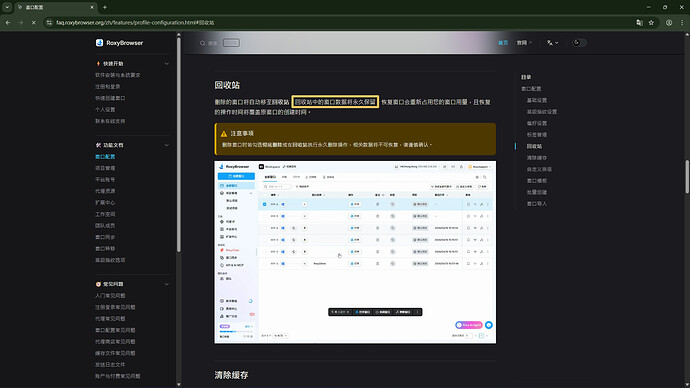Open 首页 in the top navigation

pos(503,43)
